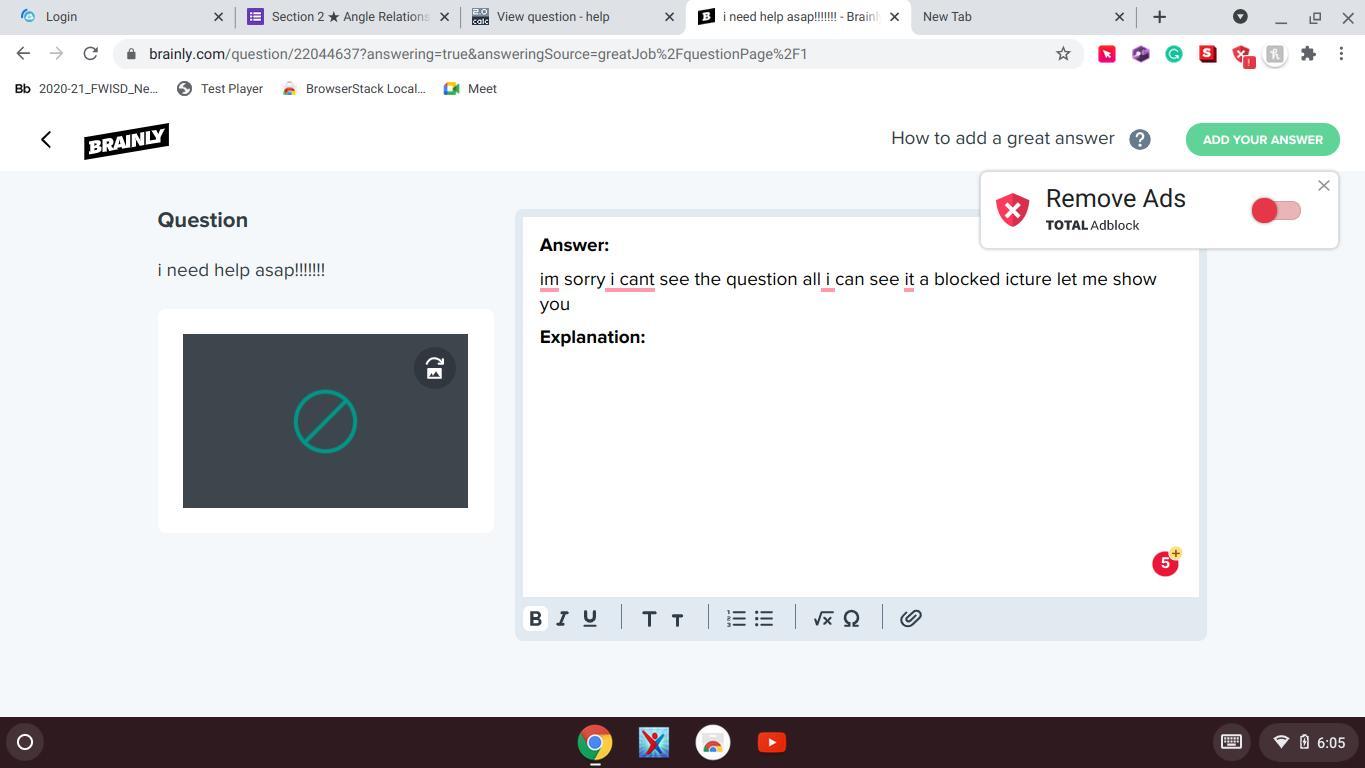This screenshot has width=1365, height=768.
Task: Attach a file with the paperclip icon
Action: click(x=910, y=619)
